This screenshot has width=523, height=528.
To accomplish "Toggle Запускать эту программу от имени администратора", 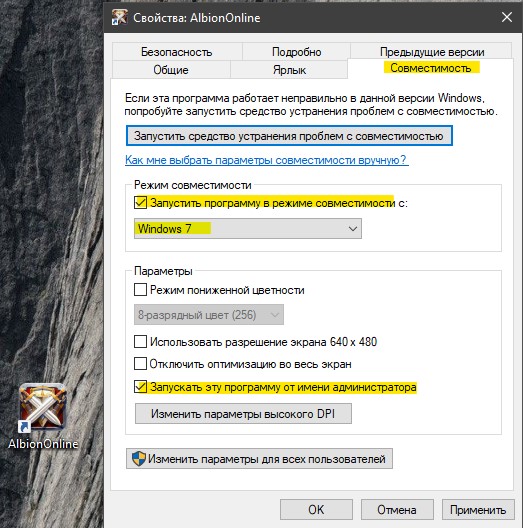I will click(140, 387).
